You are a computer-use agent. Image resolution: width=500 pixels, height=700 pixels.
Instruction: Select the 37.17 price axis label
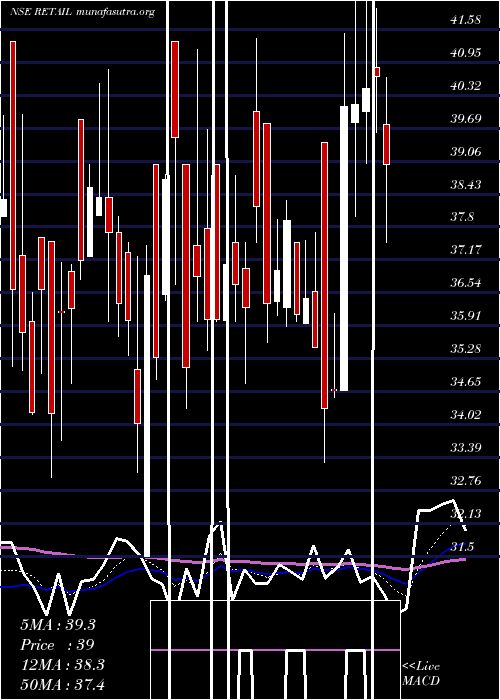tap(466, 250)
